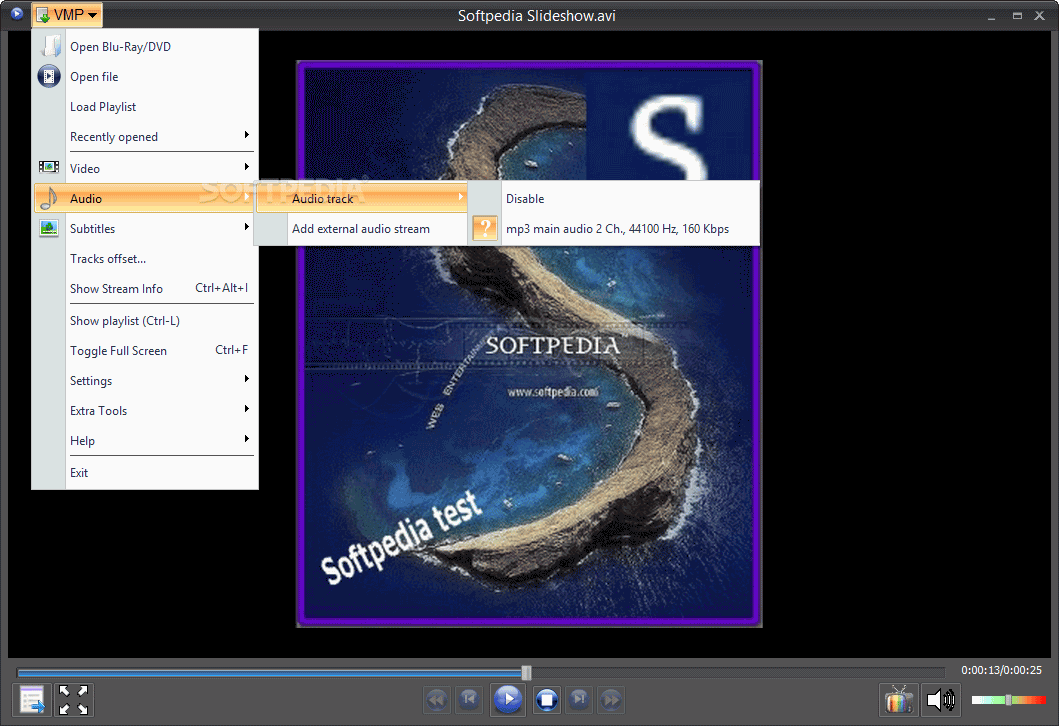Screen dimensions: 1059x726
Task: Click the blue play button
Action: click(508, 699)
